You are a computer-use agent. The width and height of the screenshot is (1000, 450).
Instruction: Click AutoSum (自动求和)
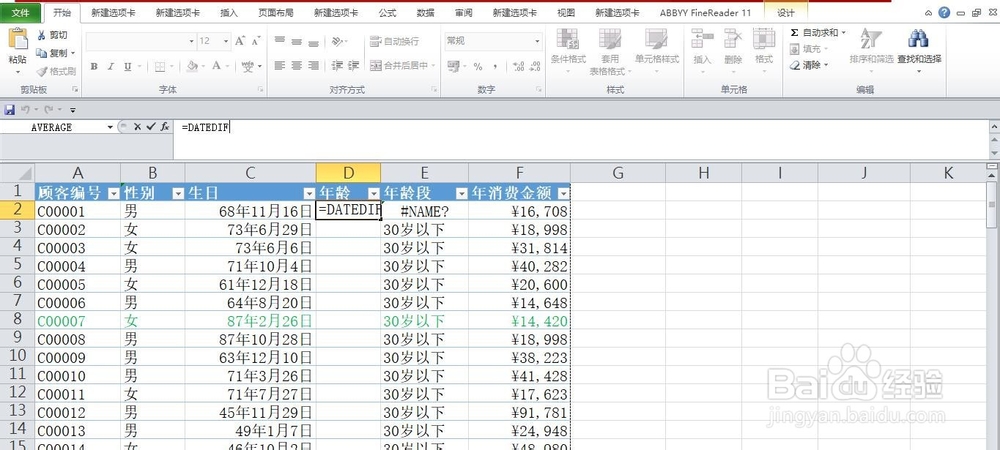coord(818,33)
